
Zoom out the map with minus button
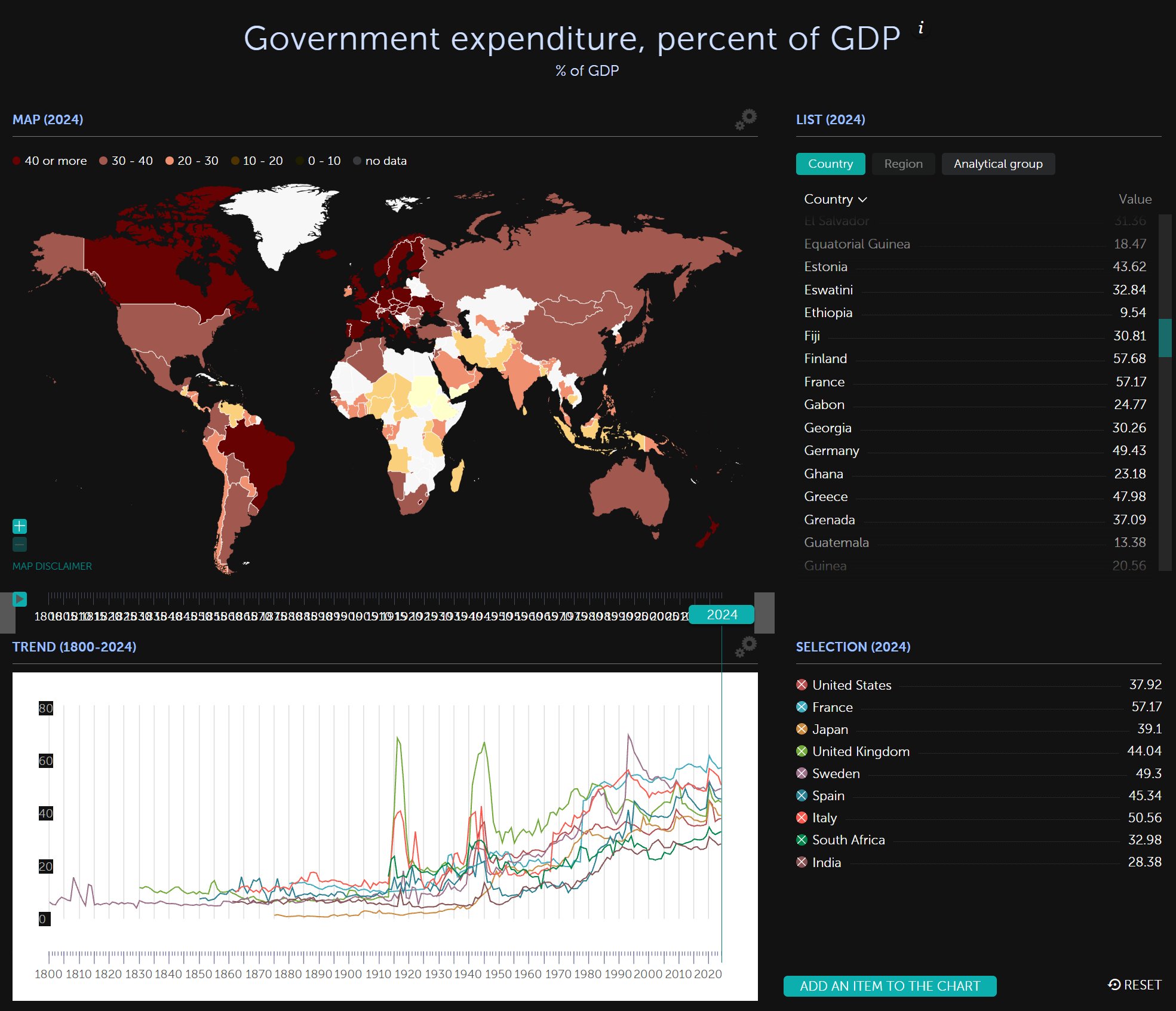point(20,544)
